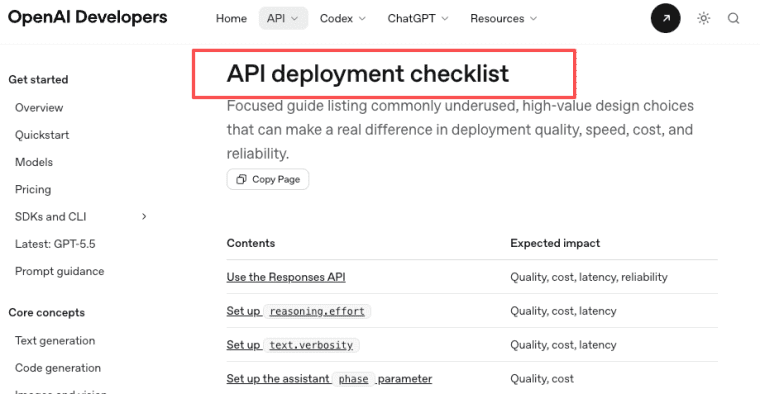Follow the Set up reasoning.effort link
760x394 pixels.
point(299,311)
